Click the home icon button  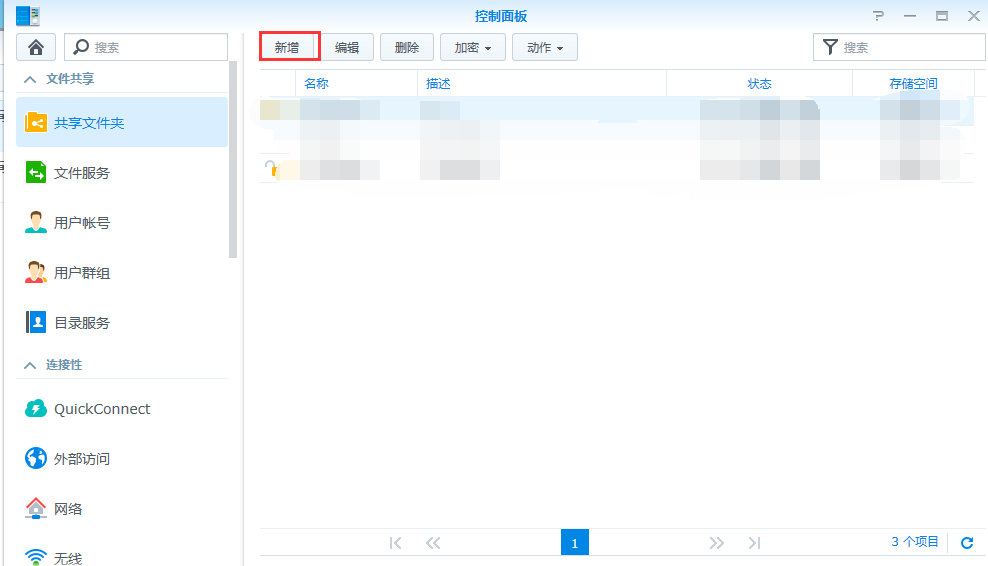(36, 47)
